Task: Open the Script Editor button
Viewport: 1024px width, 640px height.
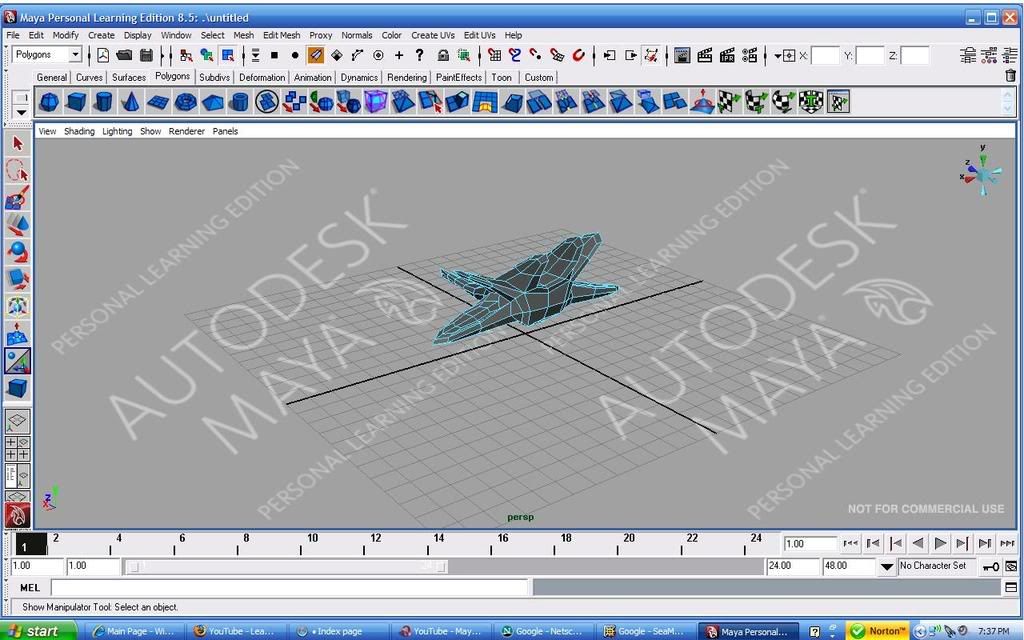Action: (x=1010, y=587)
